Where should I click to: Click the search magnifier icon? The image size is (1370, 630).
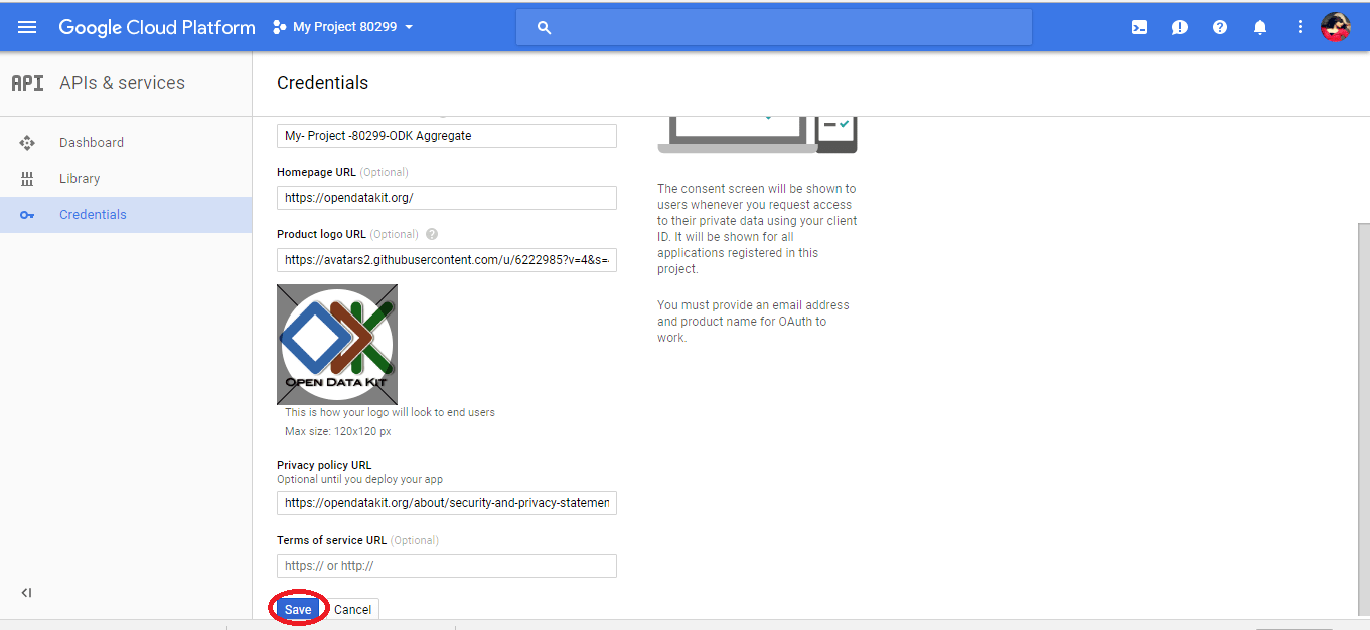(545, 28)
